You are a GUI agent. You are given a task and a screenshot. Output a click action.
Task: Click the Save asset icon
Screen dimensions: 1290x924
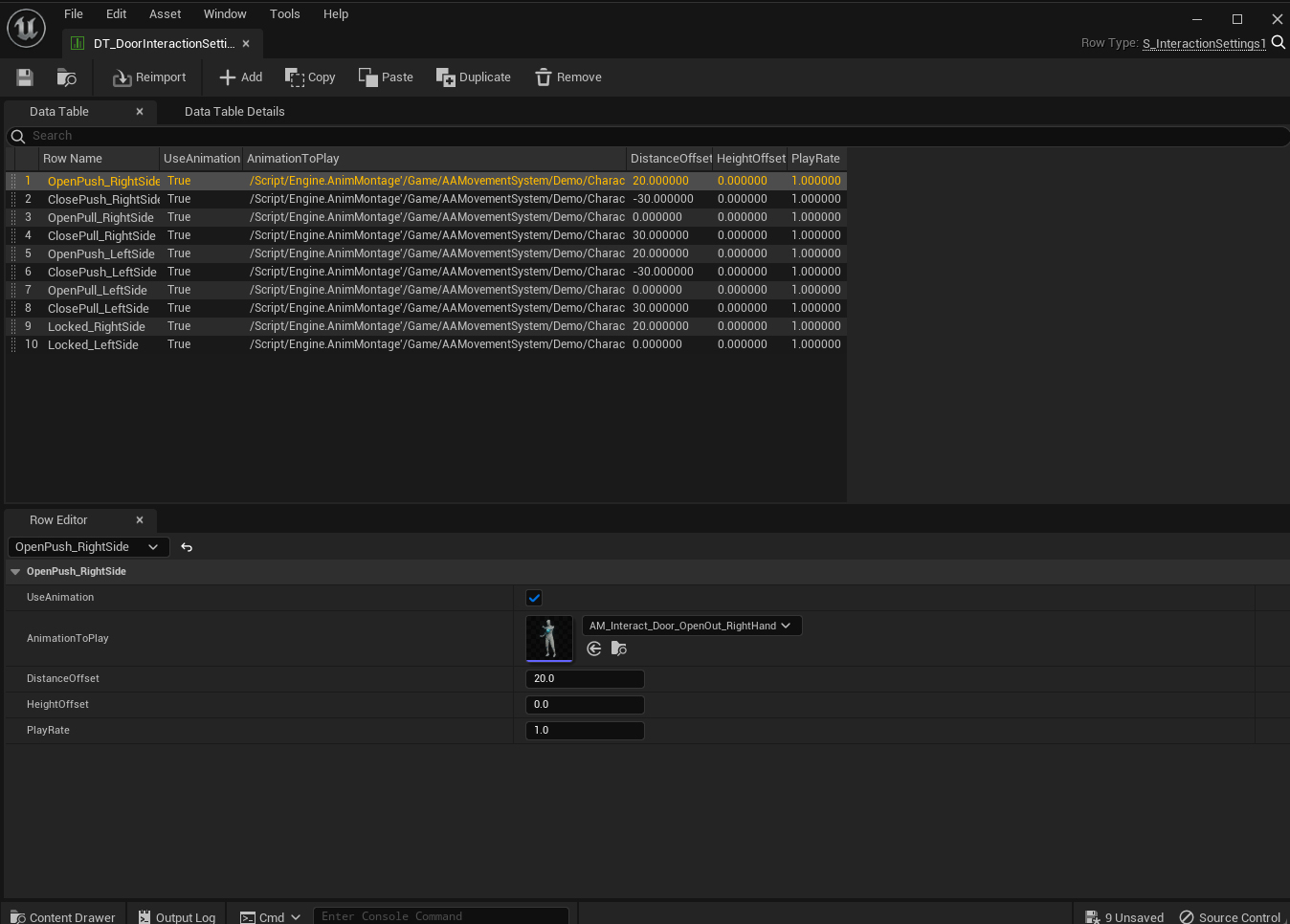25,77
